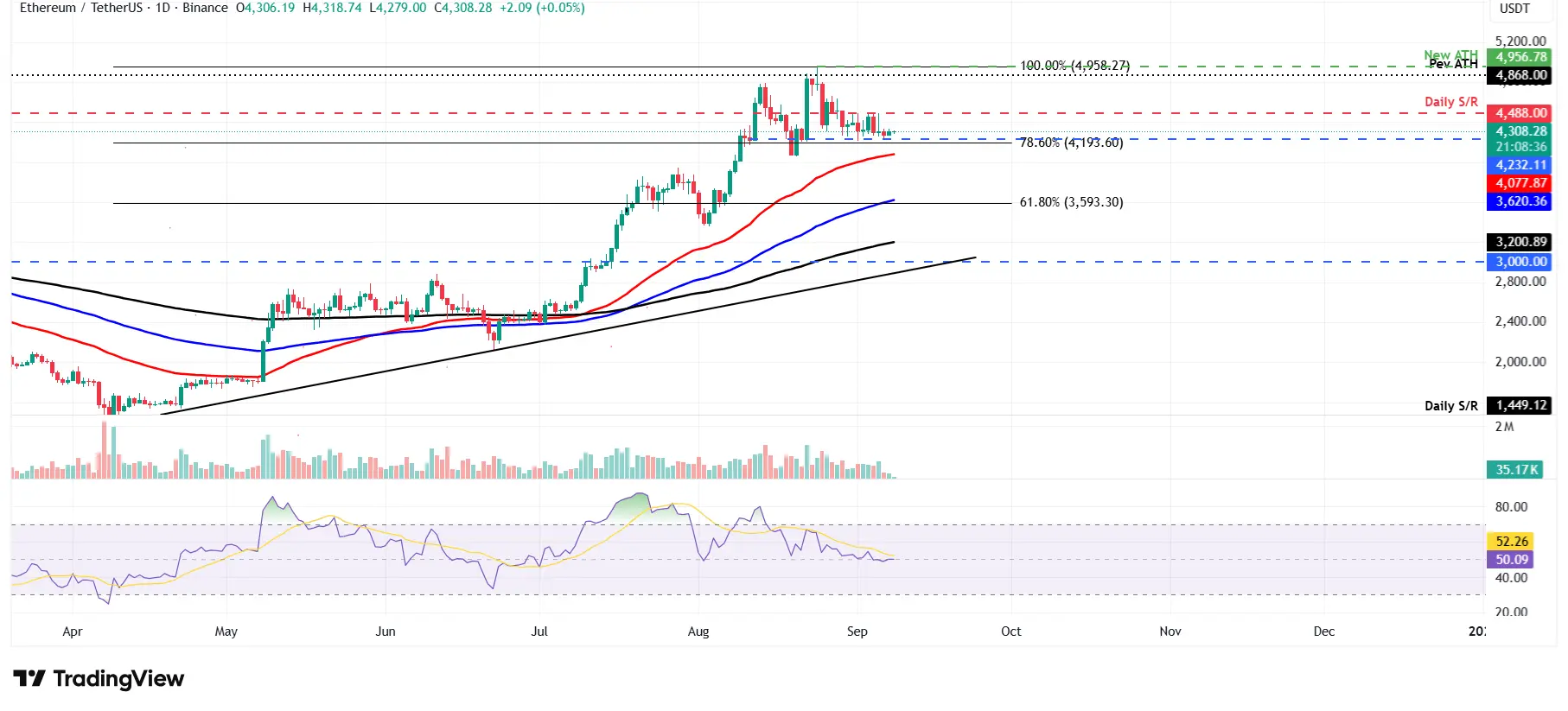Screen dimensions: 1568x711
Task: Select the black 3,200.89 moving average tag
Action: [x=1520, y=242]
